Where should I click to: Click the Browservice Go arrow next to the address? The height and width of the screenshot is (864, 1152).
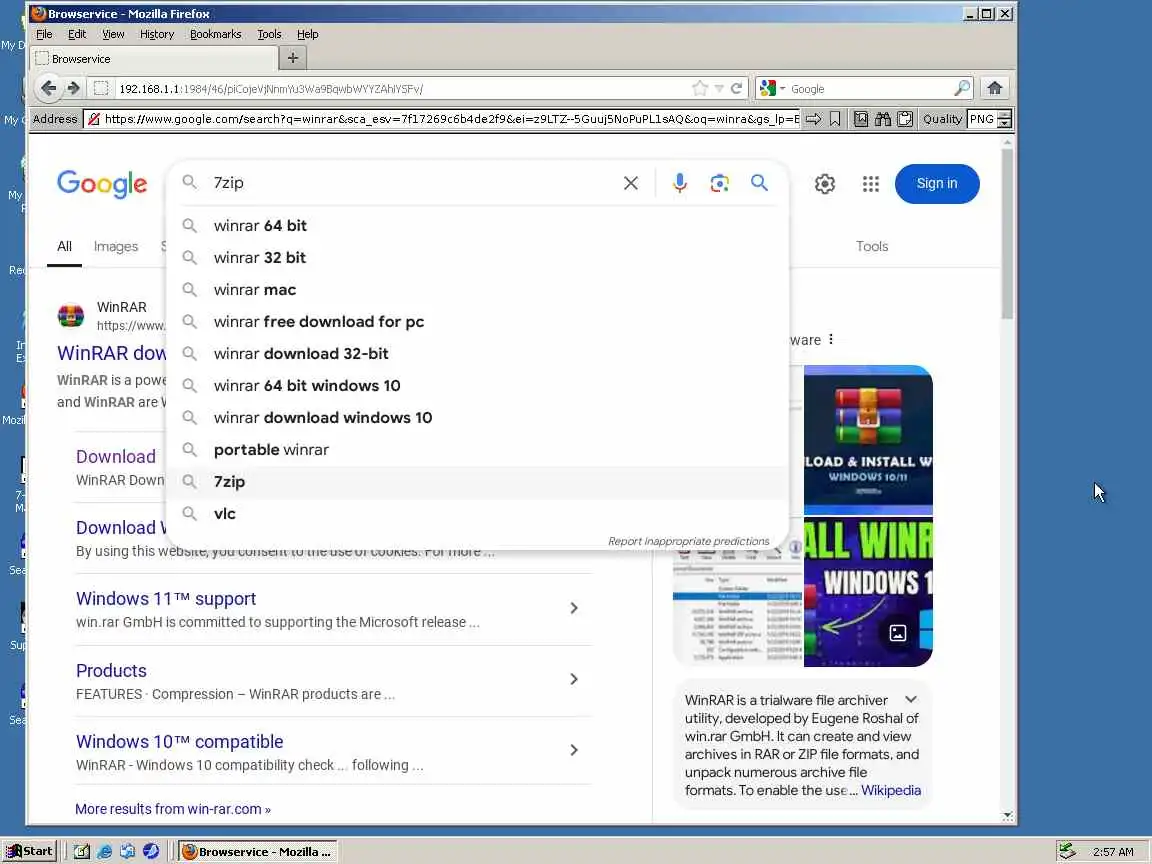point(813,119)
